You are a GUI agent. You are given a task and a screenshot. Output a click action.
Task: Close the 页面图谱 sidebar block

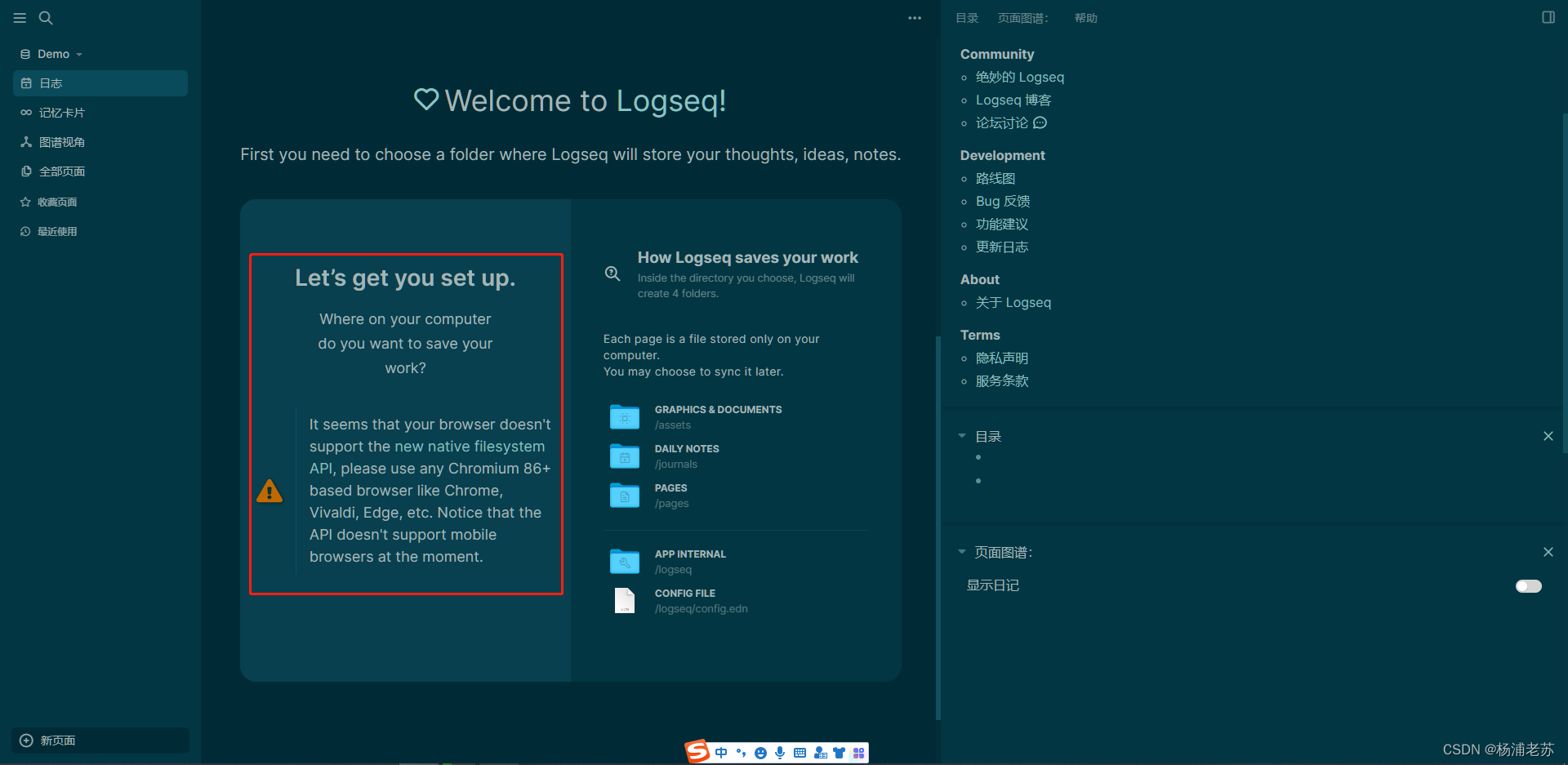[x=1548, y=552]
